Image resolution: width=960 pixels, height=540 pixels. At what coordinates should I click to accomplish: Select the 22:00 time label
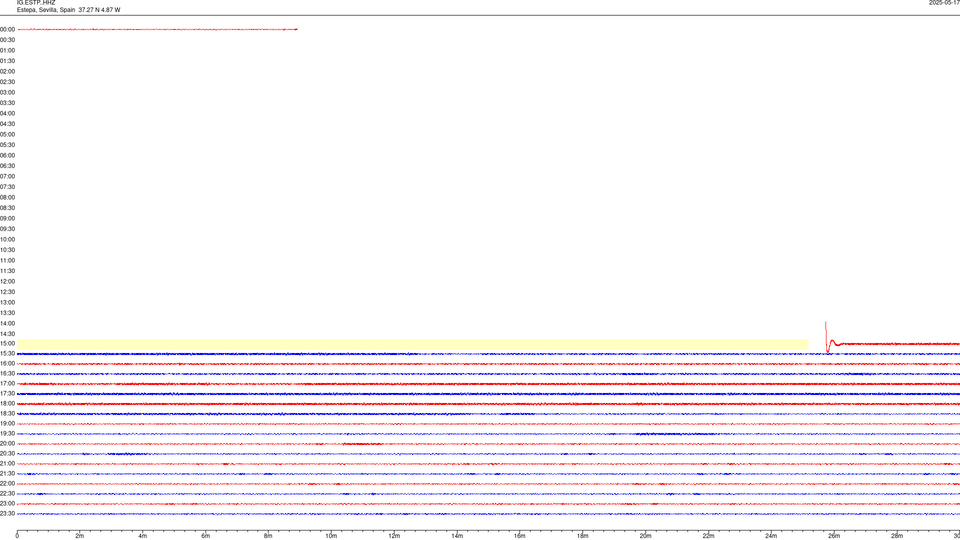7,484
